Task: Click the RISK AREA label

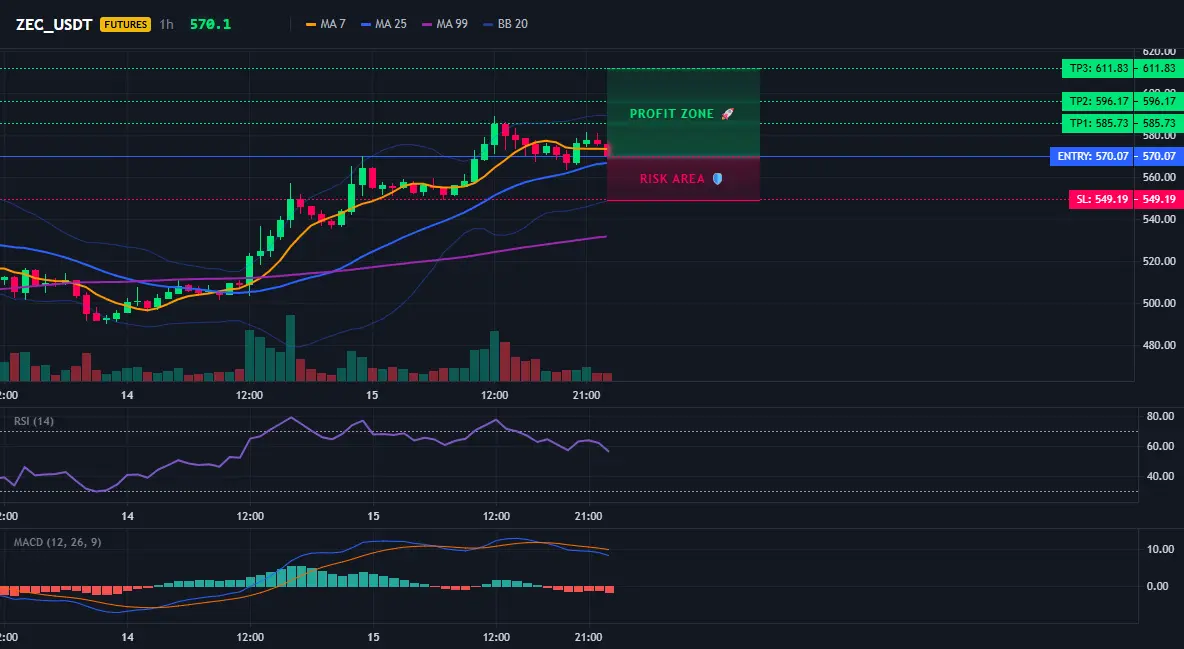Action: tap(672, 179)
